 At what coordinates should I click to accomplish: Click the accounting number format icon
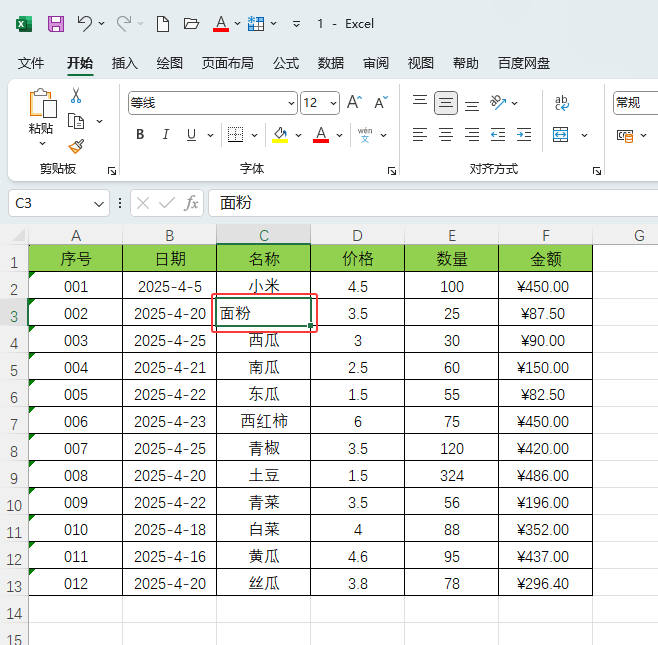625,136
